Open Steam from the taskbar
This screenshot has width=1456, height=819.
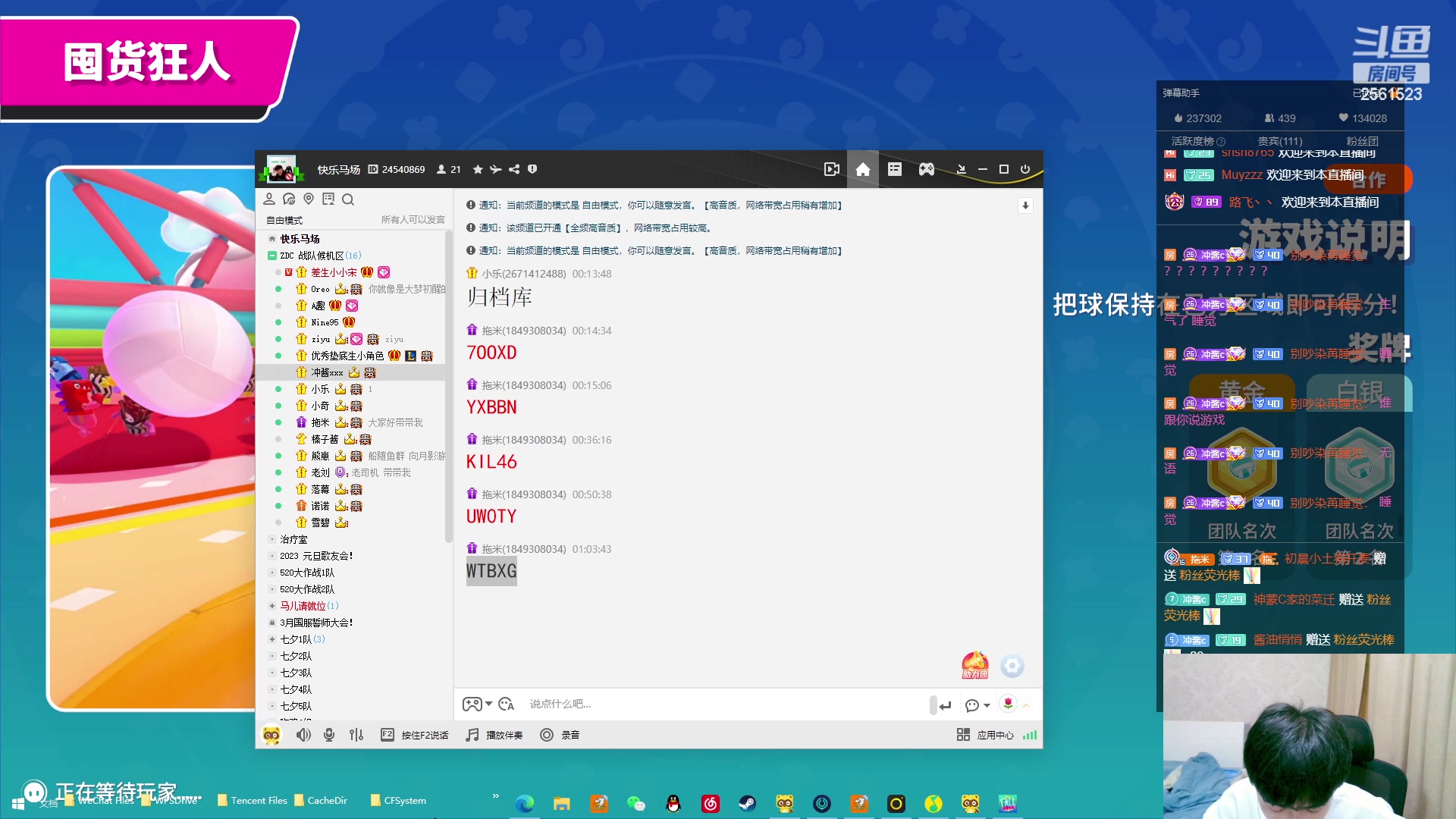click(x=747, y=803)
